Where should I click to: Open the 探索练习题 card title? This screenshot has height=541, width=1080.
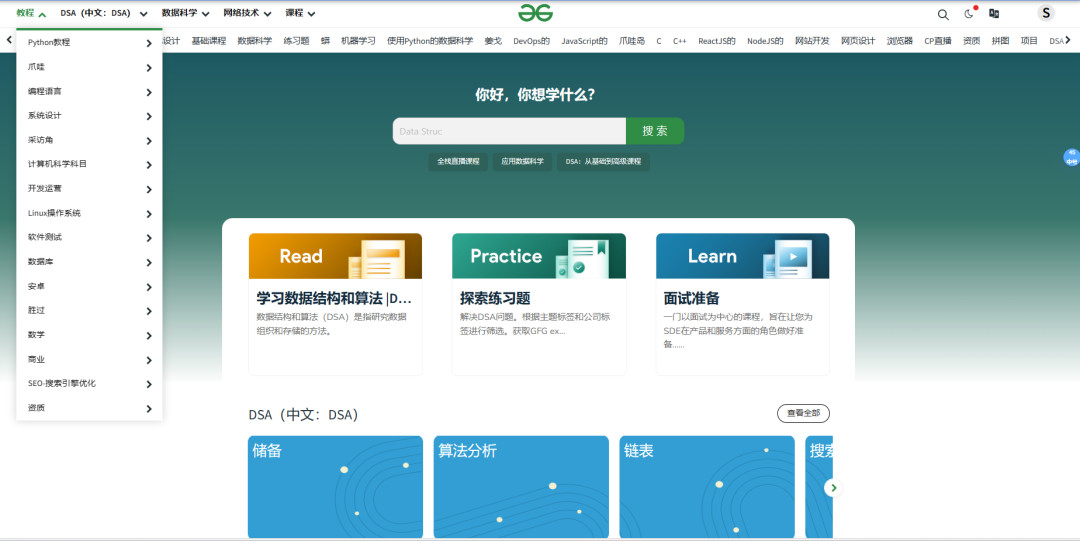click(495, 298)
